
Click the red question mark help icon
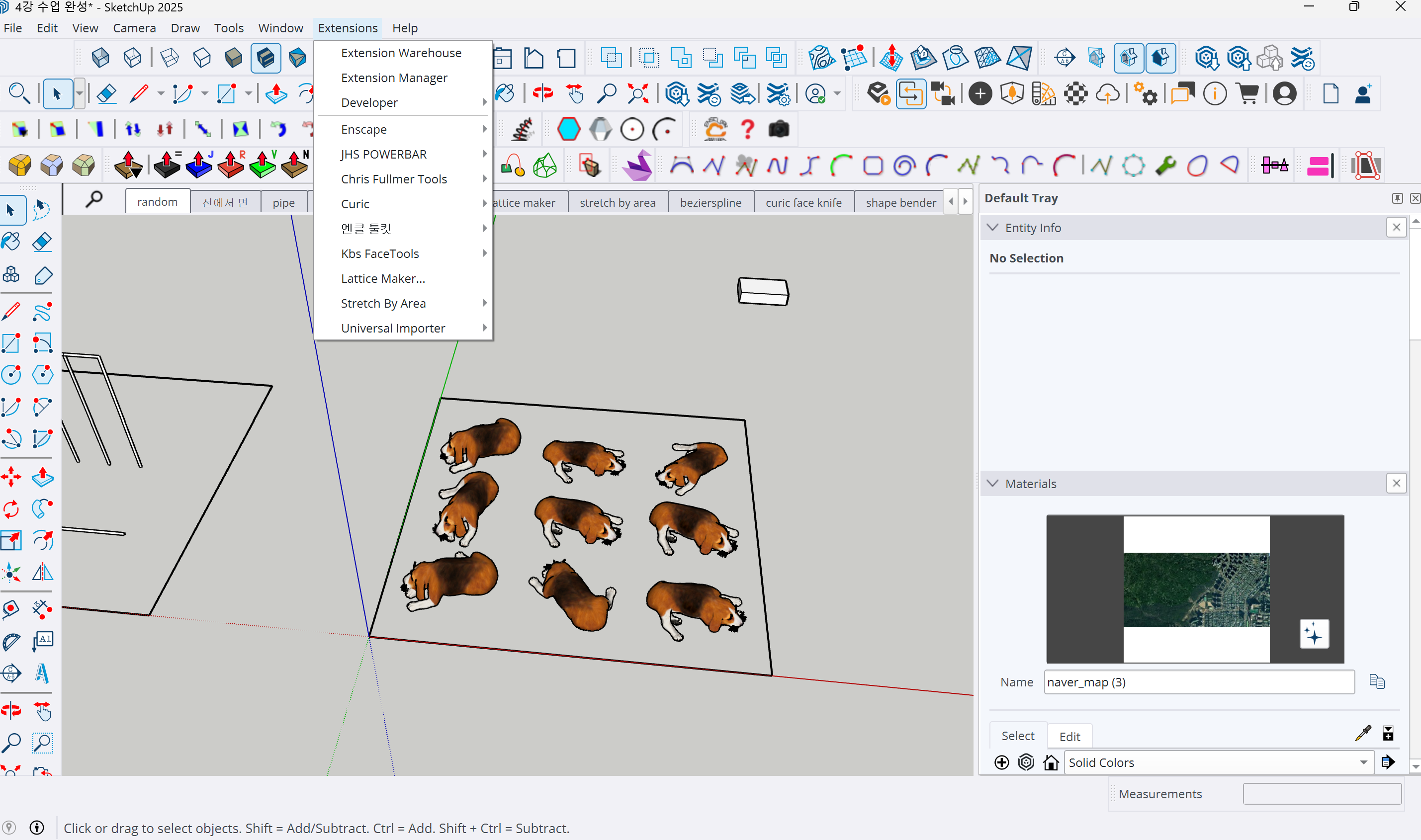coord(748,130)
